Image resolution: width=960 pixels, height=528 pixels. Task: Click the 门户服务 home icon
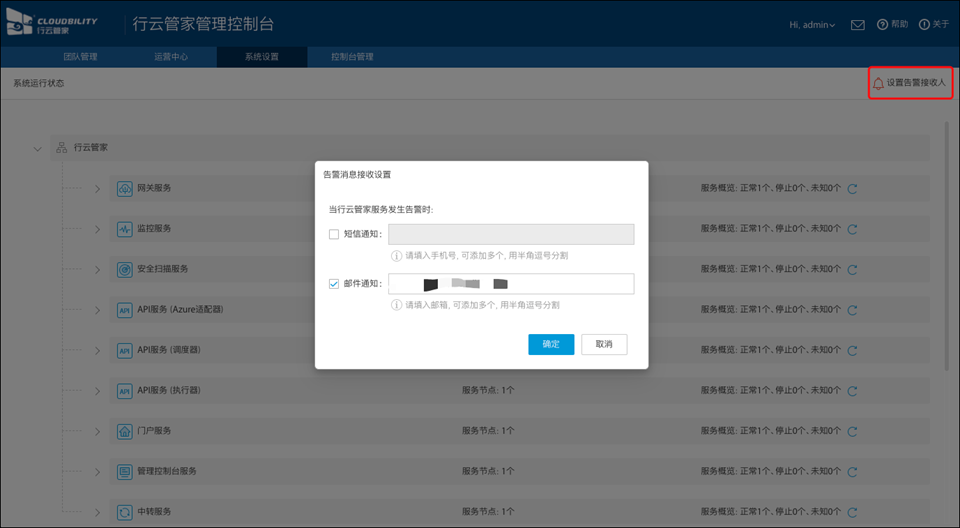(125, 431)
